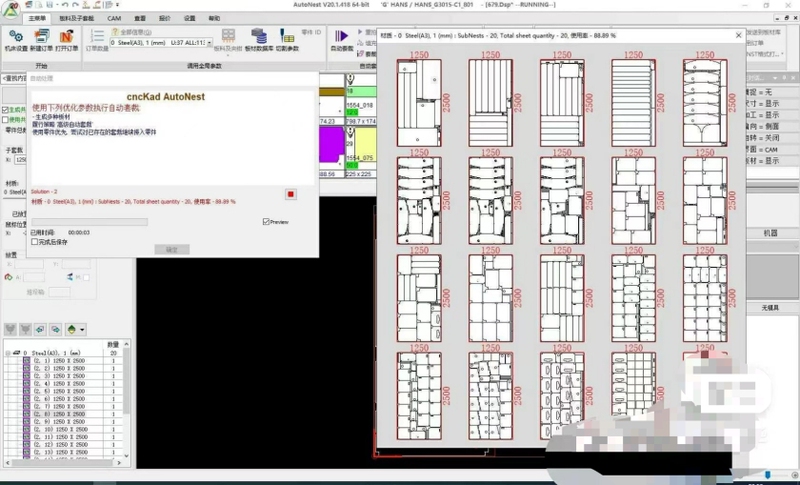Click the 机器 button in the right panel
Viewport: 800px width, 485px height.
coord(770,233)
